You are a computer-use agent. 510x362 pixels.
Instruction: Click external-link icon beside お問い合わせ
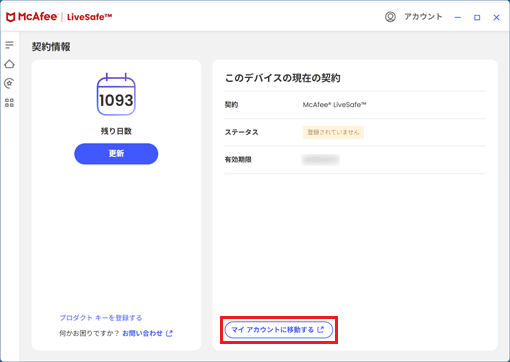[x=169, y=333]
